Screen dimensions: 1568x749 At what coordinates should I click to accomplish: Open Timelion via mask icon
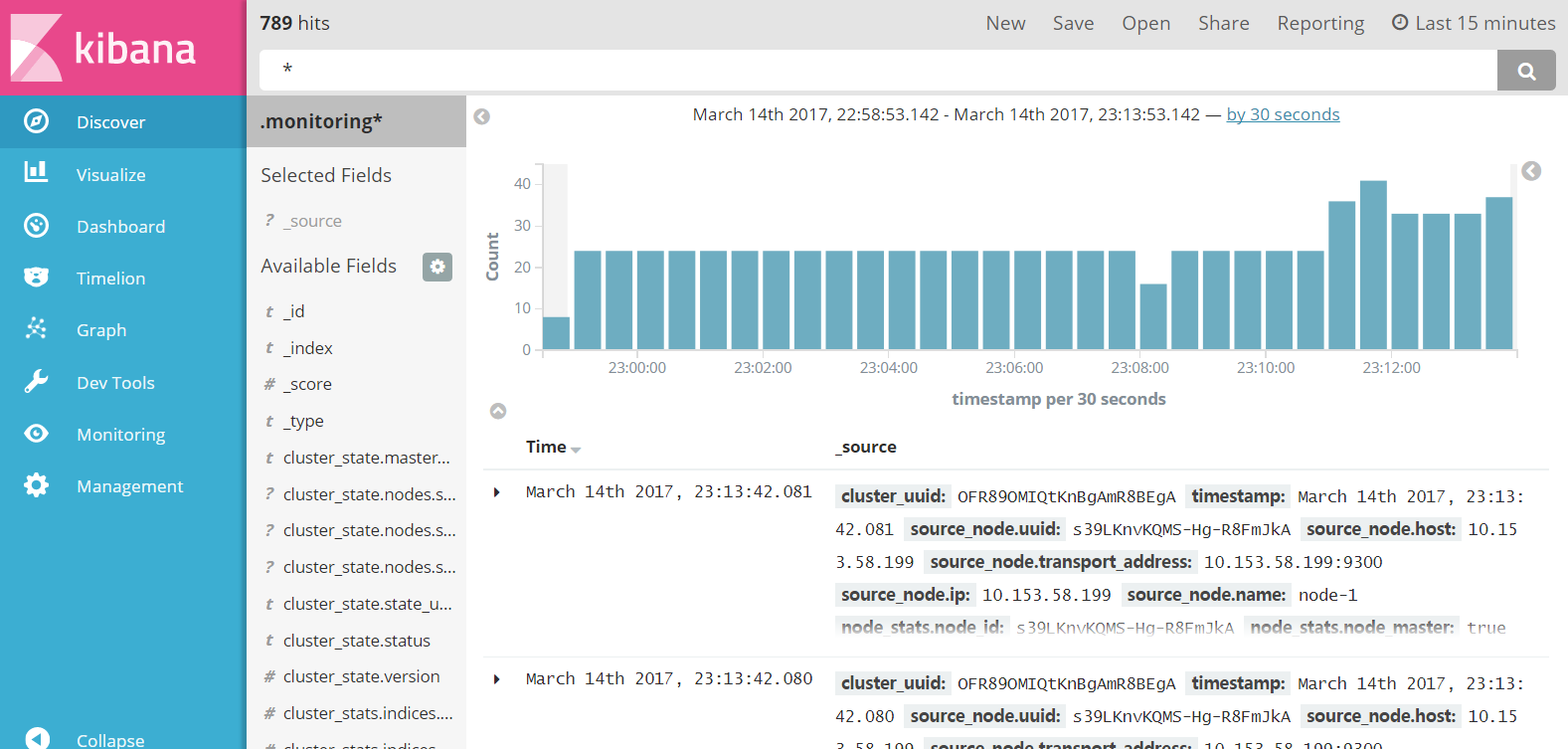click(36, 278)
